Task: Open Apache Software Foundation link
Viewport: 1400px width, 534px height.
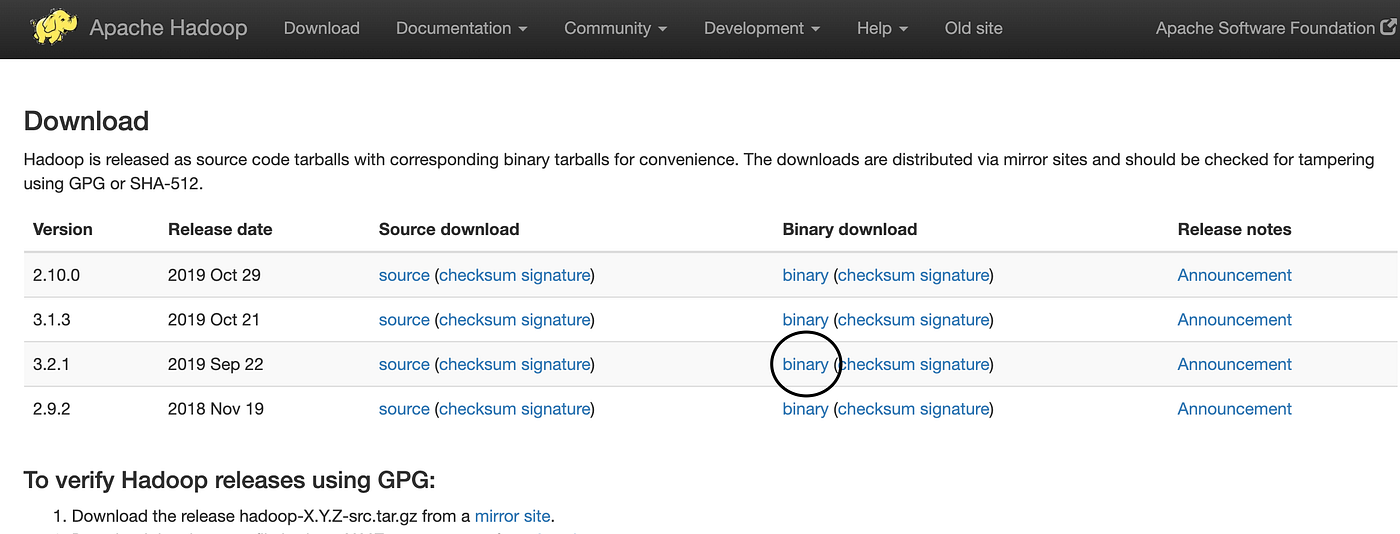Action: (1265, 28)
